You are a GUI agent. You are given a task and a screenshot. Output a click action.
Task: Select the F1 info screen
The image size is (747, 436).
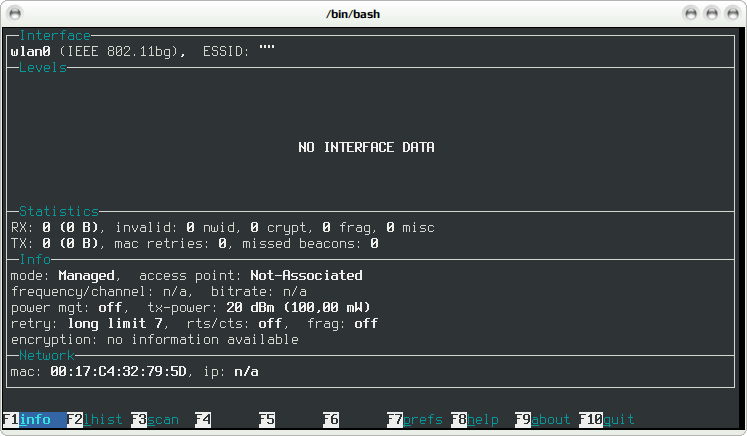pyautogui.click(x=34, y=420)
